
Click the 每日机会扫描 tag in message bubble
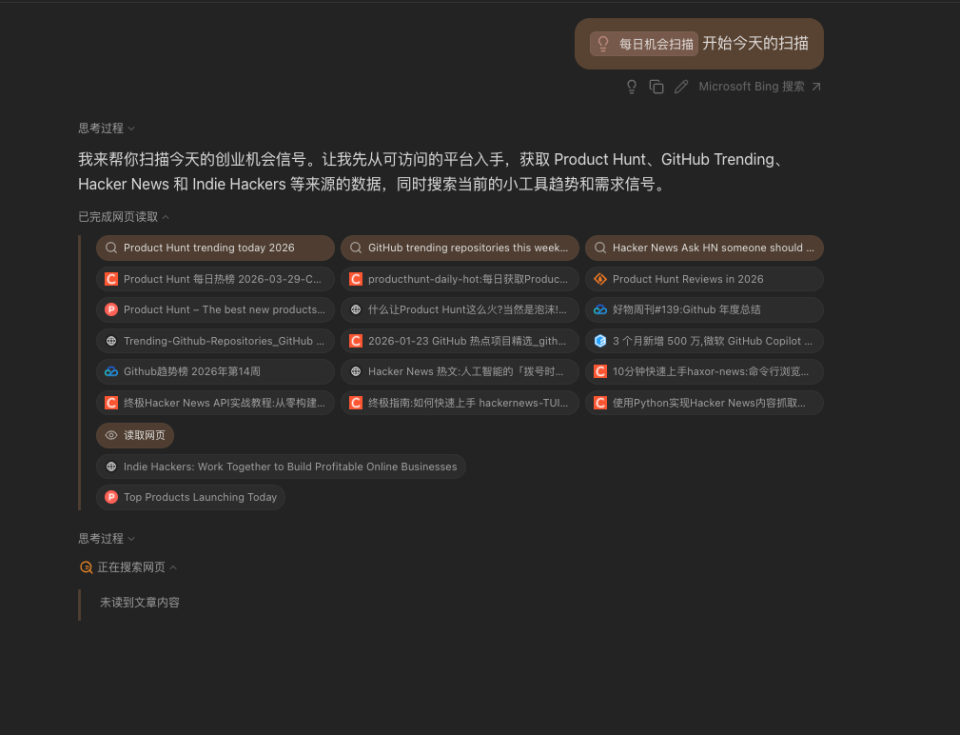click(643, 43)
